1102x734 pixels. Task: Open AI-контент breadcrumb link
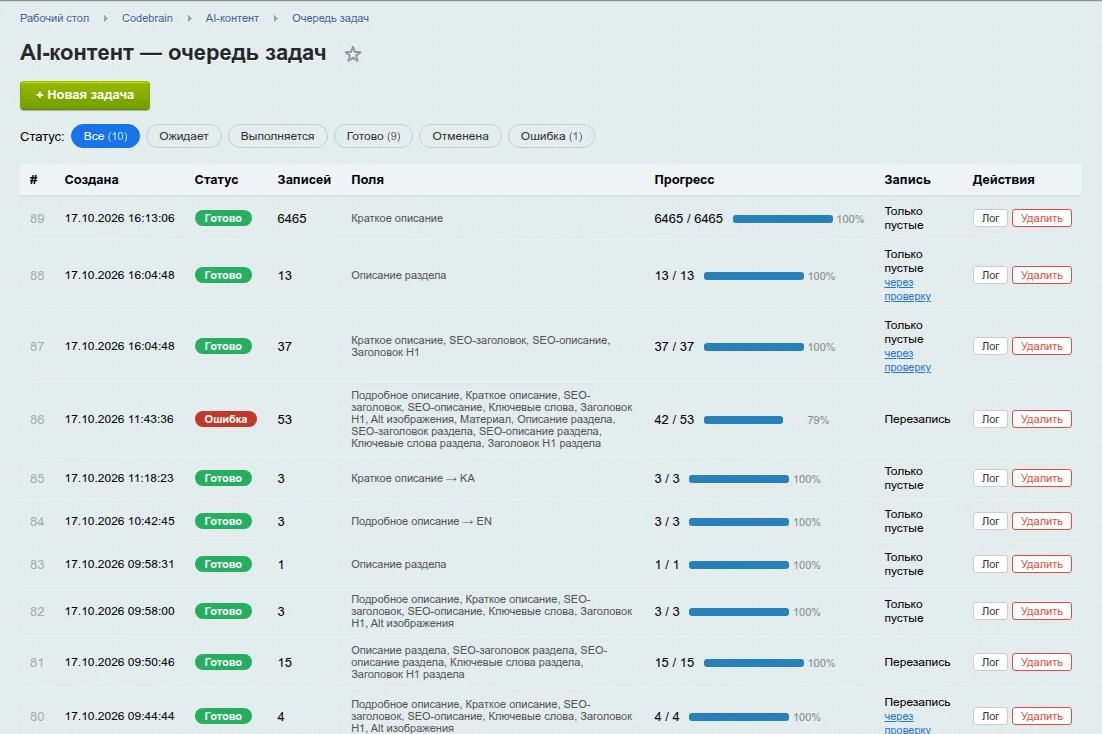(x=232, y=18)
